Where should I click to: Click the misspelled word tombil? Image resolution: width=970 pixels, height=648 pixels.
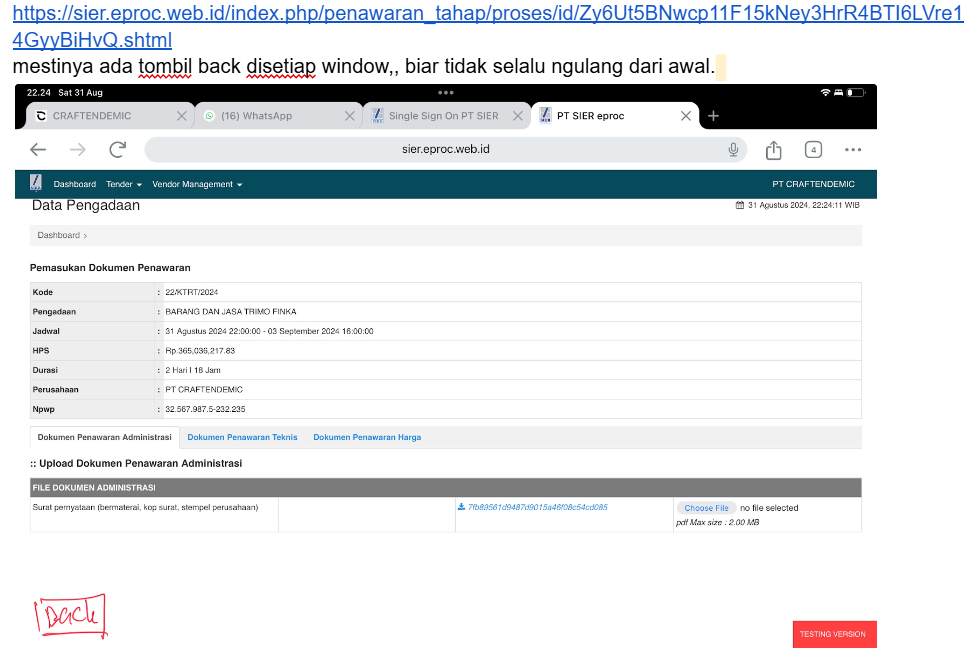tap(165, 66)
